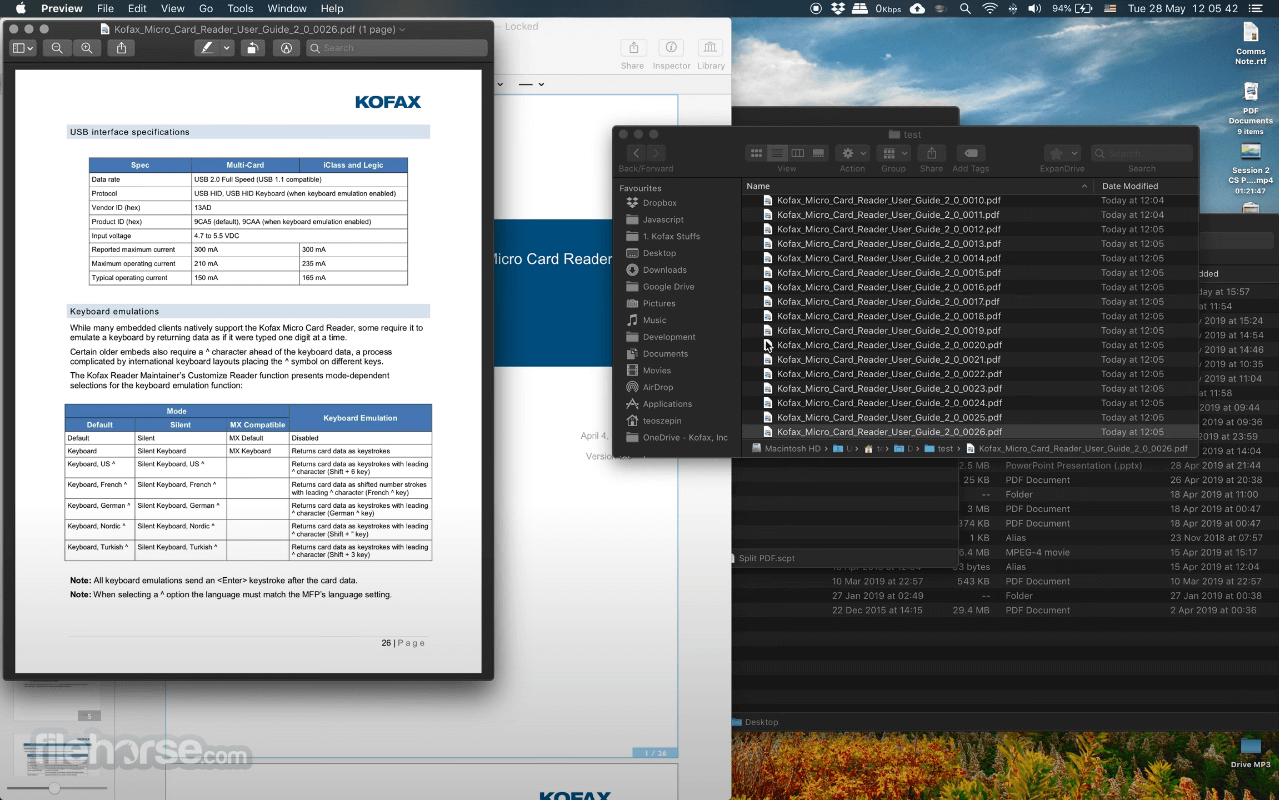
Task: Open Finder Action gear menu
Action: coord(853,153)
